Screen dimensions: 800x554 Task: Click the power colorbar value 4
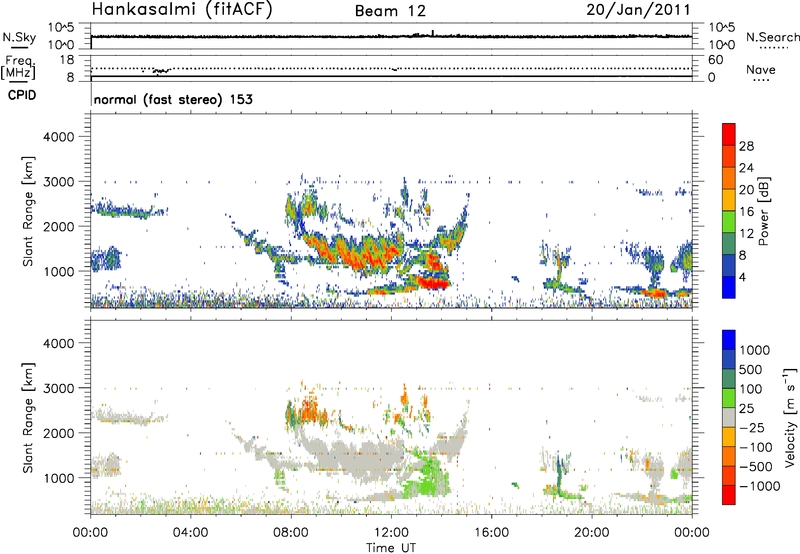coord(742,277)
